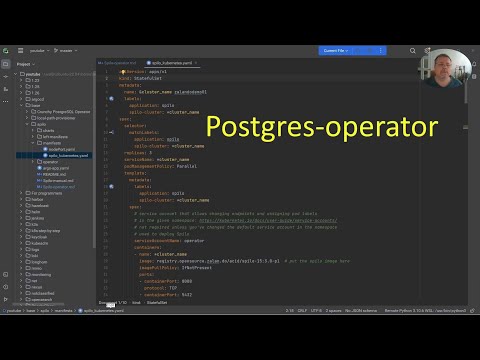Screen dimensions: 480x360
Task: Open IDE settings gear icon
Action: coord(427,51)
